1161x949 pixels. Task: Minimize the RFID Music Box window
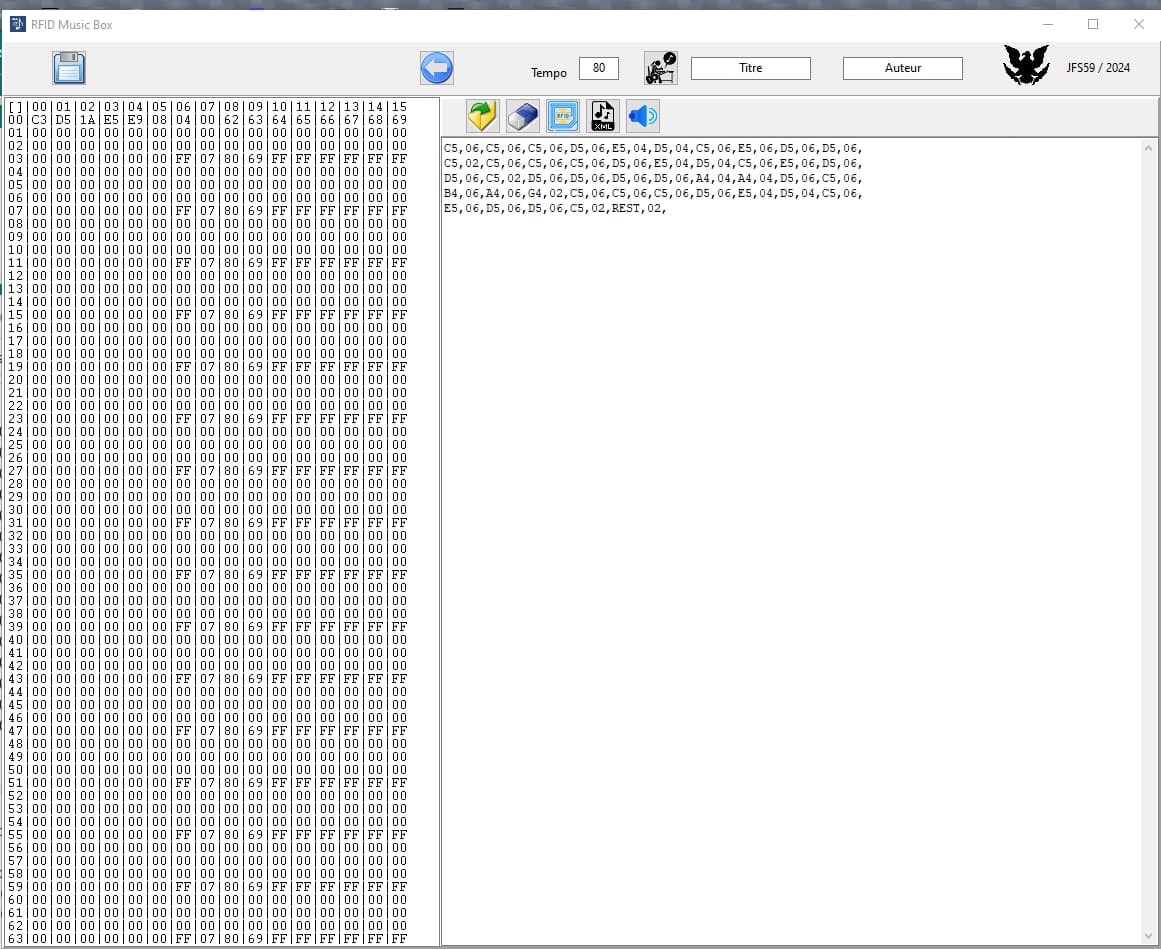pyautogui.click(x=1048, y=24)
